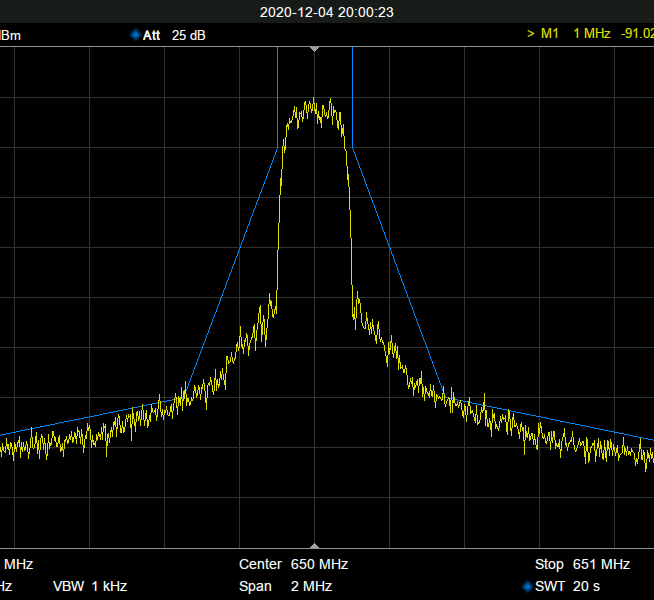Click the marker amplitude -91.02 readout

[x=637, y=33]
